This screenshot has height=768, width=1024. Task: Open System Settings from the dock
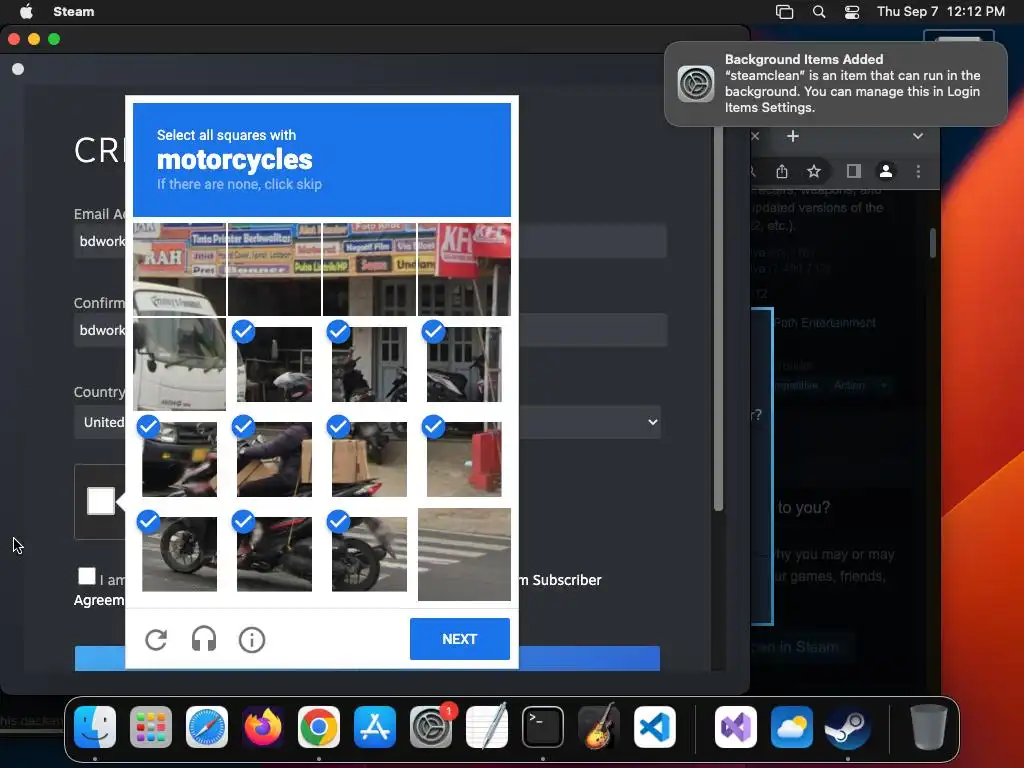(x=431, y=727)
